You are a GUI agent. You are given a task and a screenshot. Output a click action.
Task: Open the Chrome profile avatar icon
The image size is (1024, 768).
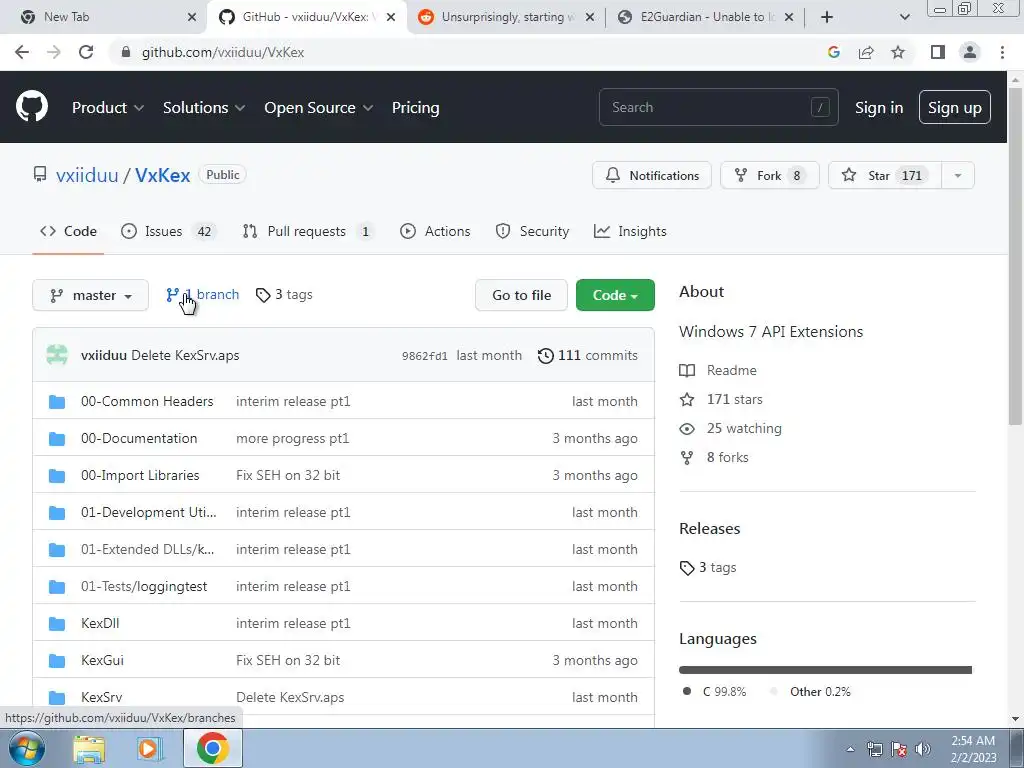point(970,52)
